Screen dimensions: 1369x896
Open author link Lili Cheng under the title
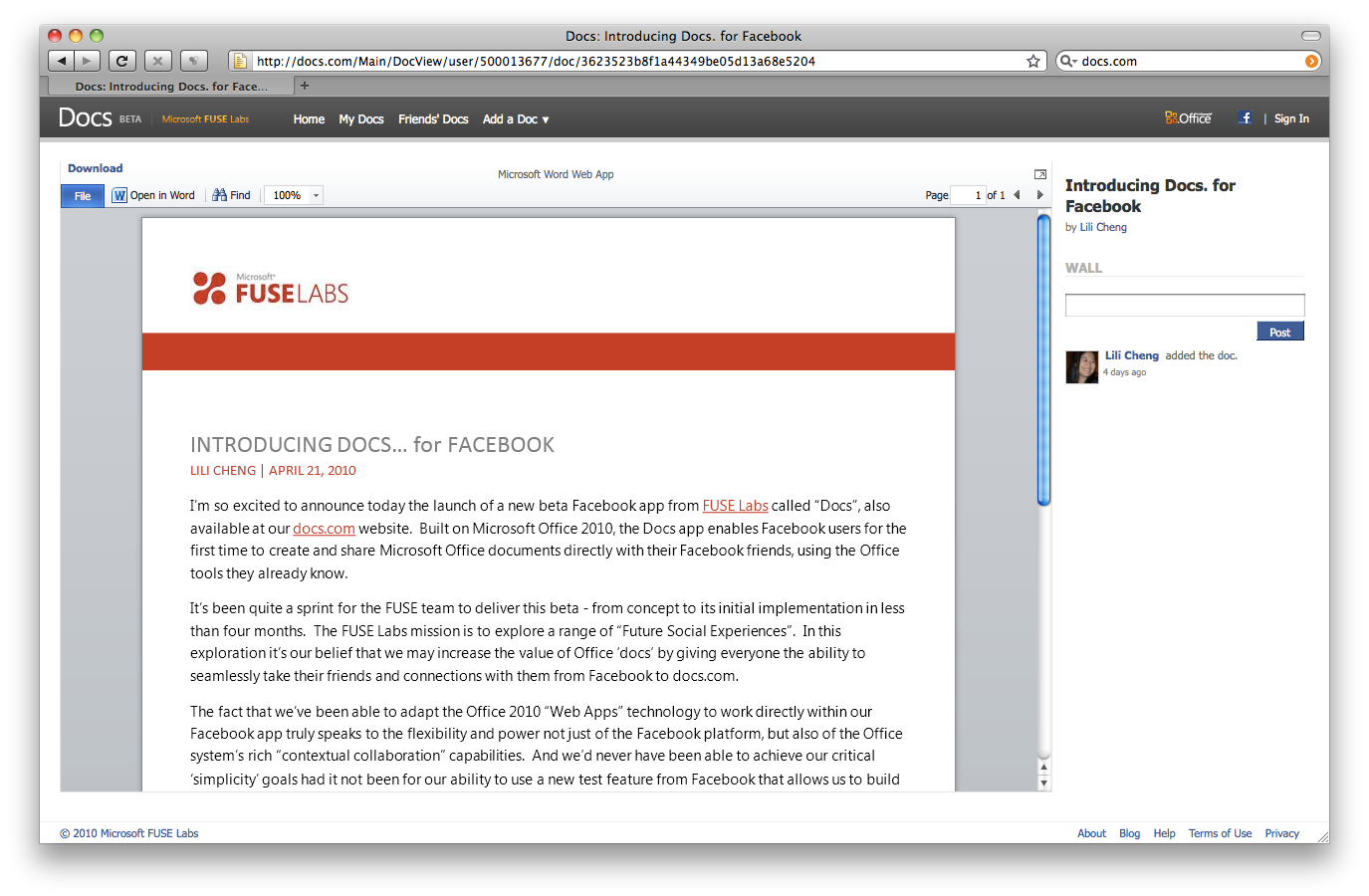1103,227
